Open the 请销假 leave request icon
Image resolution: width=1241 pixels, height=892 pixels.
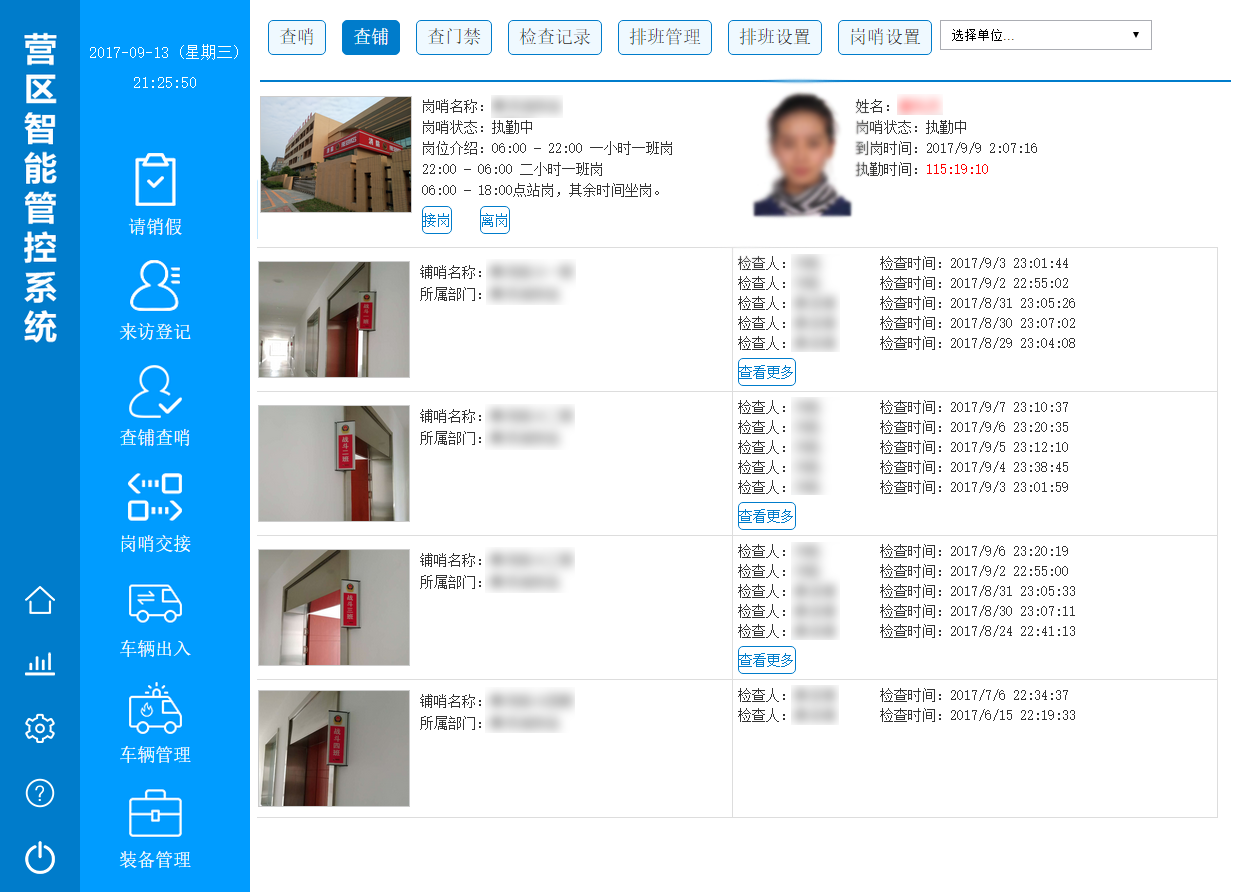pos(155,181)
